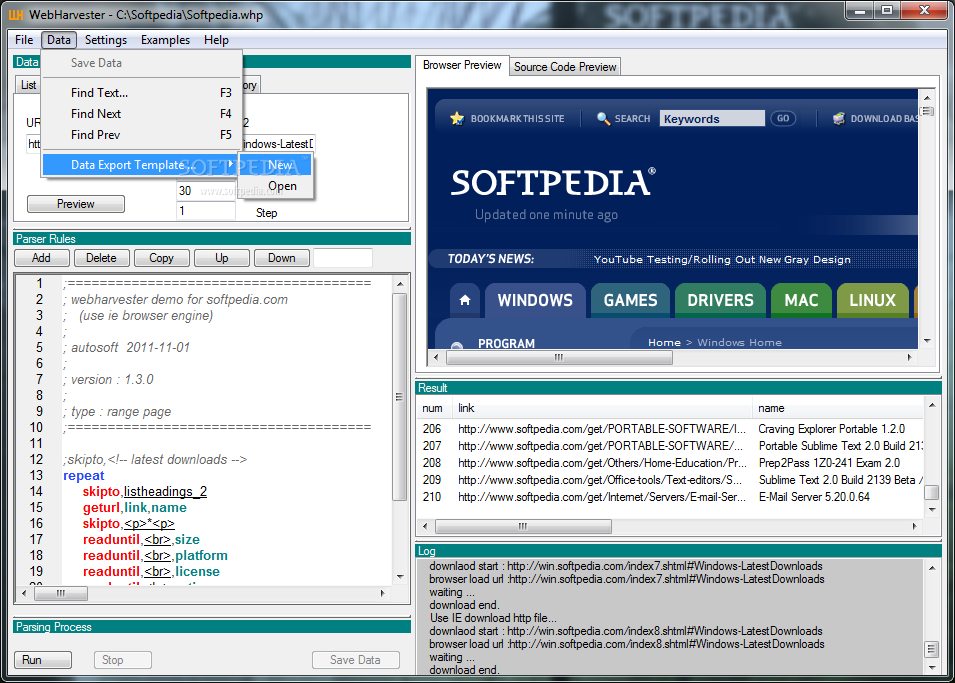
Task: Click Log panel scroll down arrow
Action: pos(931,668)
